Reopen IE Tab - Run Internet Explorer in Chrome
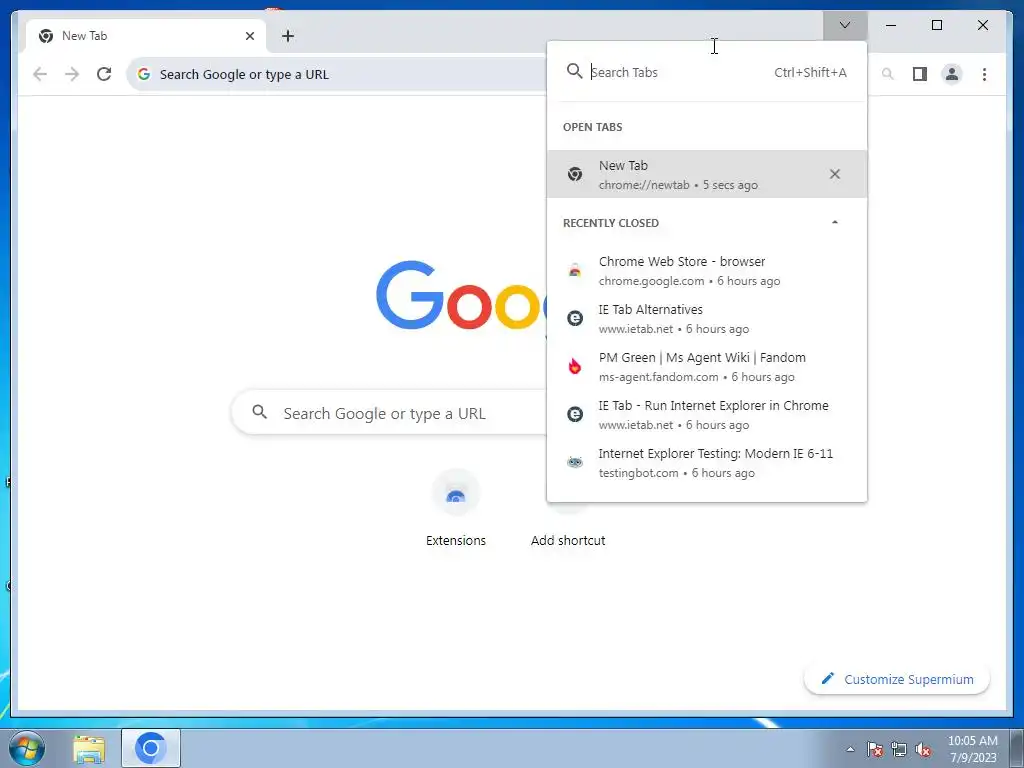1024x768 pixels. [707, 415]
